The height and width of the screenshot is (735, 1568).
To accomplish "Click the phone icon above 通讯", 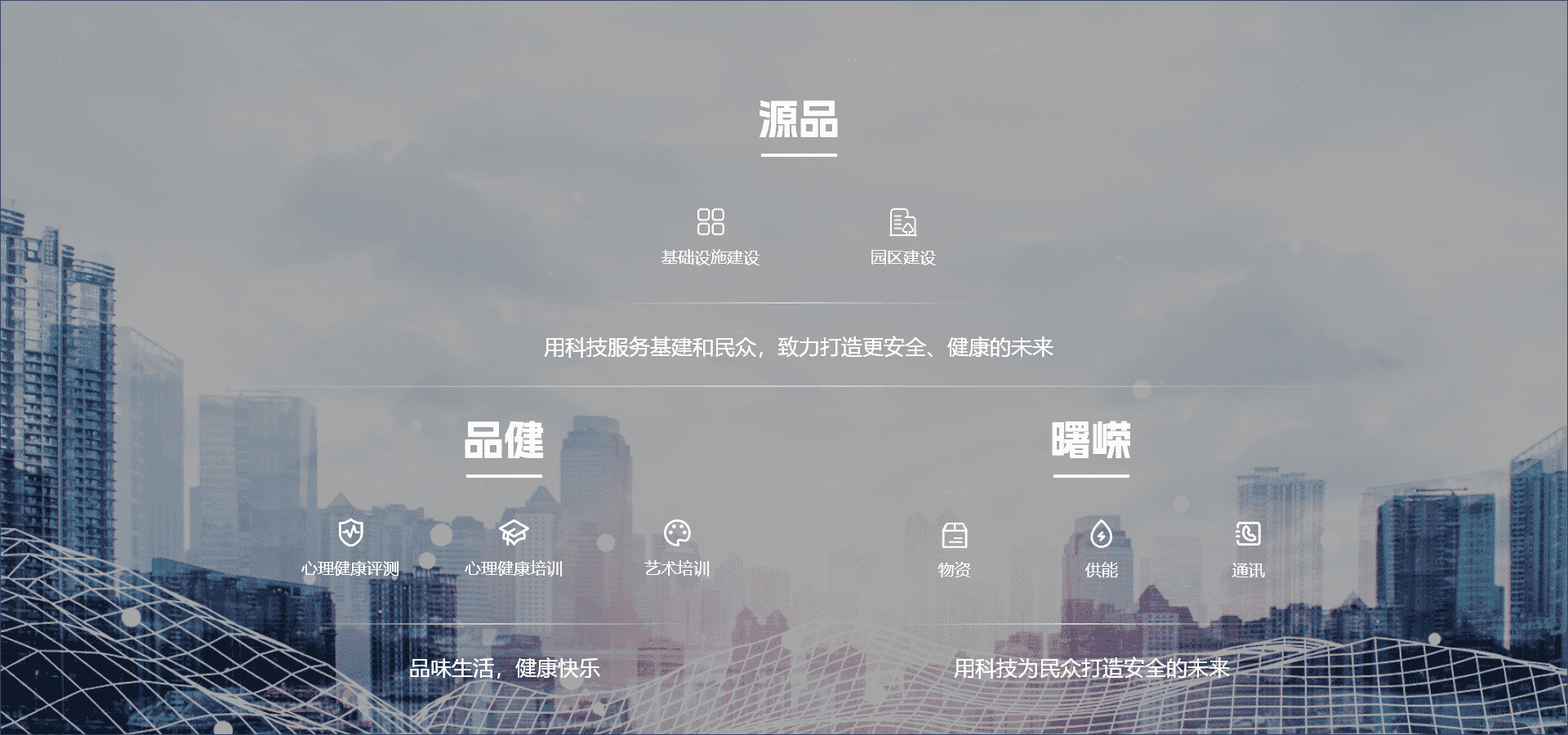I will (x=1248, y=534).
